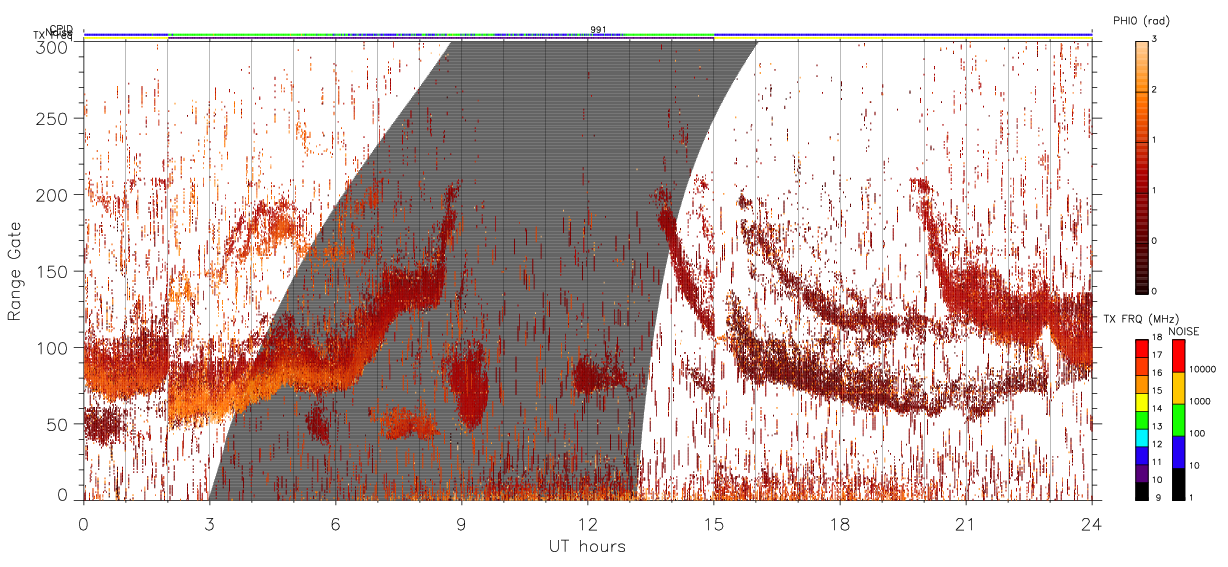
Task: Select the yellow 14–15 MHz TX FRQ swatch
Action: 1141,401
